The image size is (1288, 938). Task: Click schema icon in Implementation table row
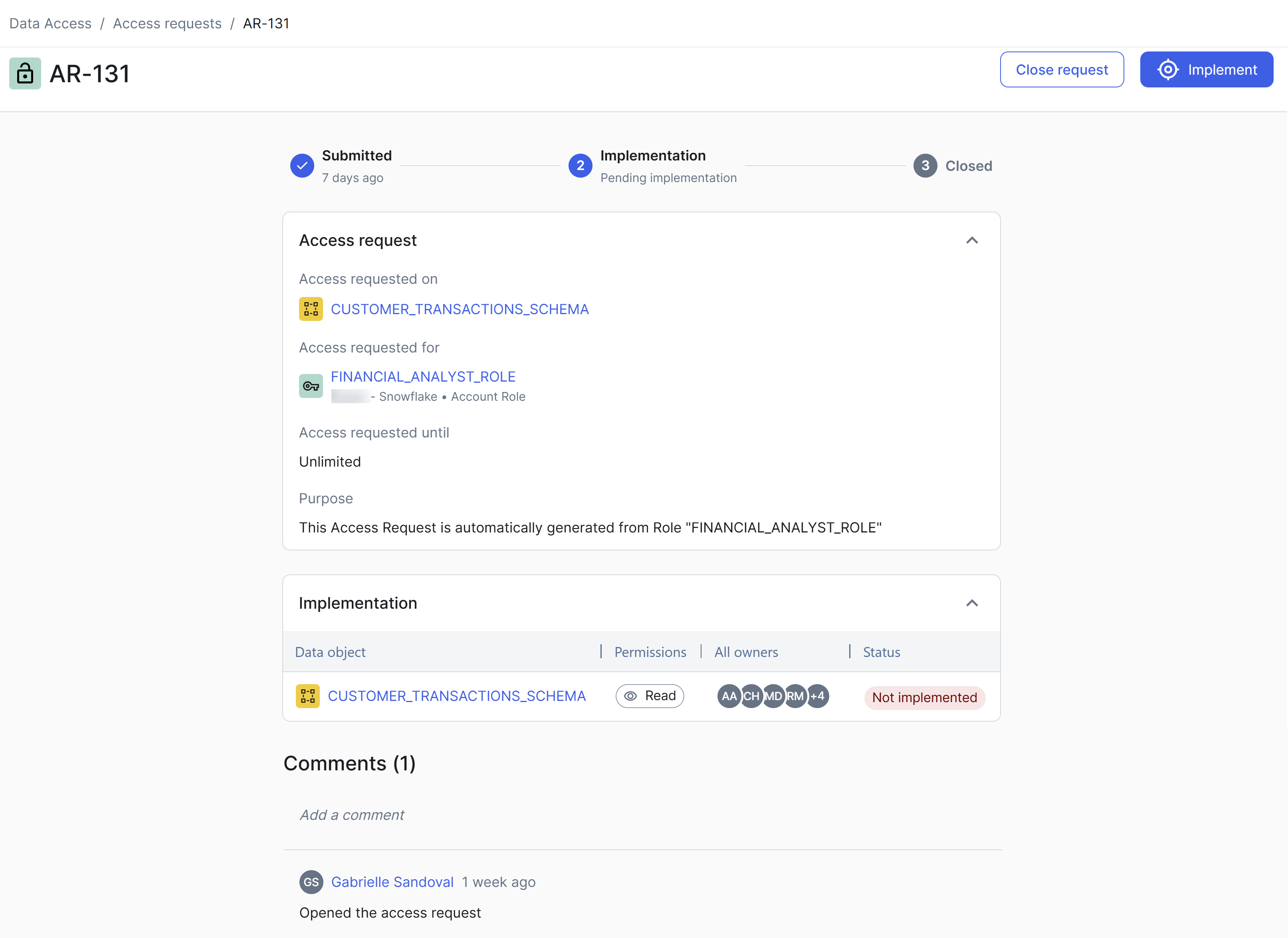[x=308, y=696]
